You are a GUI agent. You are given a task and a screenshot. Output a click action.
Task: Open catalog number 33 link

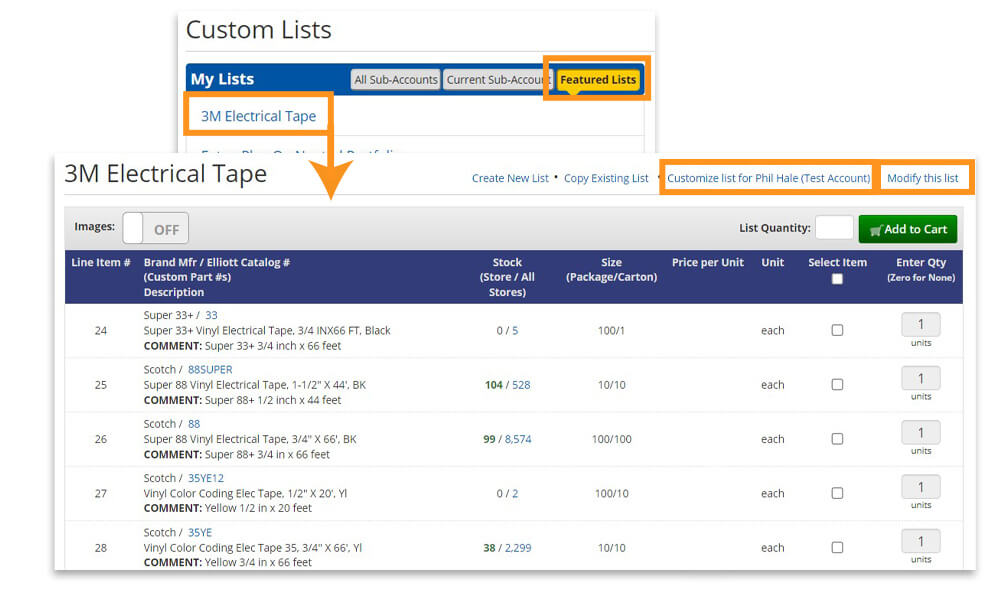(211, 315)
